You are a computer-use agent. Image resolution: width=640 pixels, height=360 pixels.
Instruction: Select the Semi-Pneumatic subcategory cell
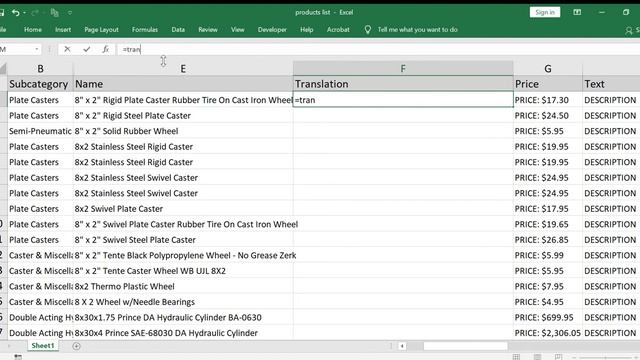point(40,131)
